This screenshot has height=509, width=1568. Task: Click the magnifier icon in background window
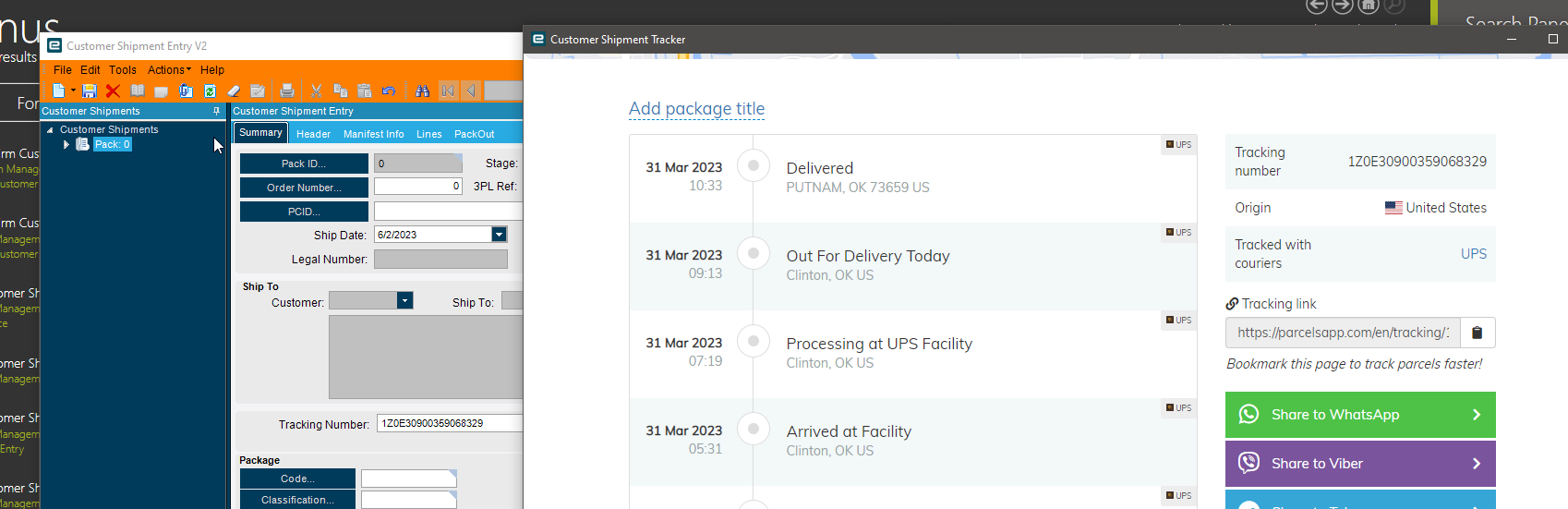pos(1394,6)
